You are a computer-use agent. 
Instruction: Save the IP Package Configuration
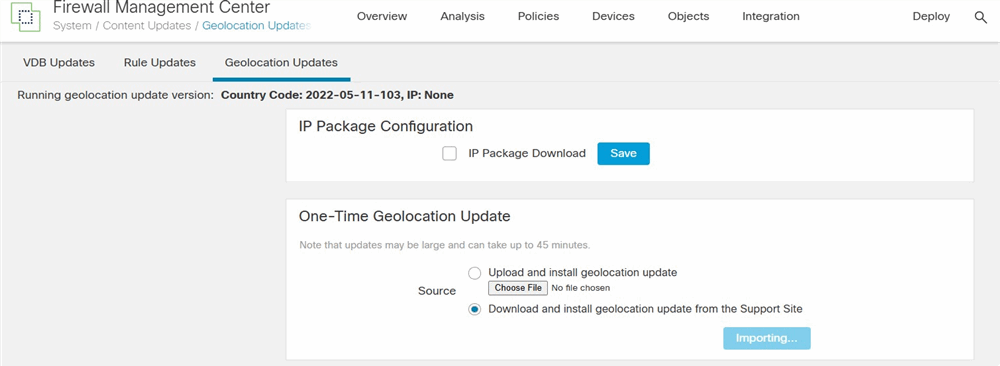pyautogui.click(x=623, y=154)
